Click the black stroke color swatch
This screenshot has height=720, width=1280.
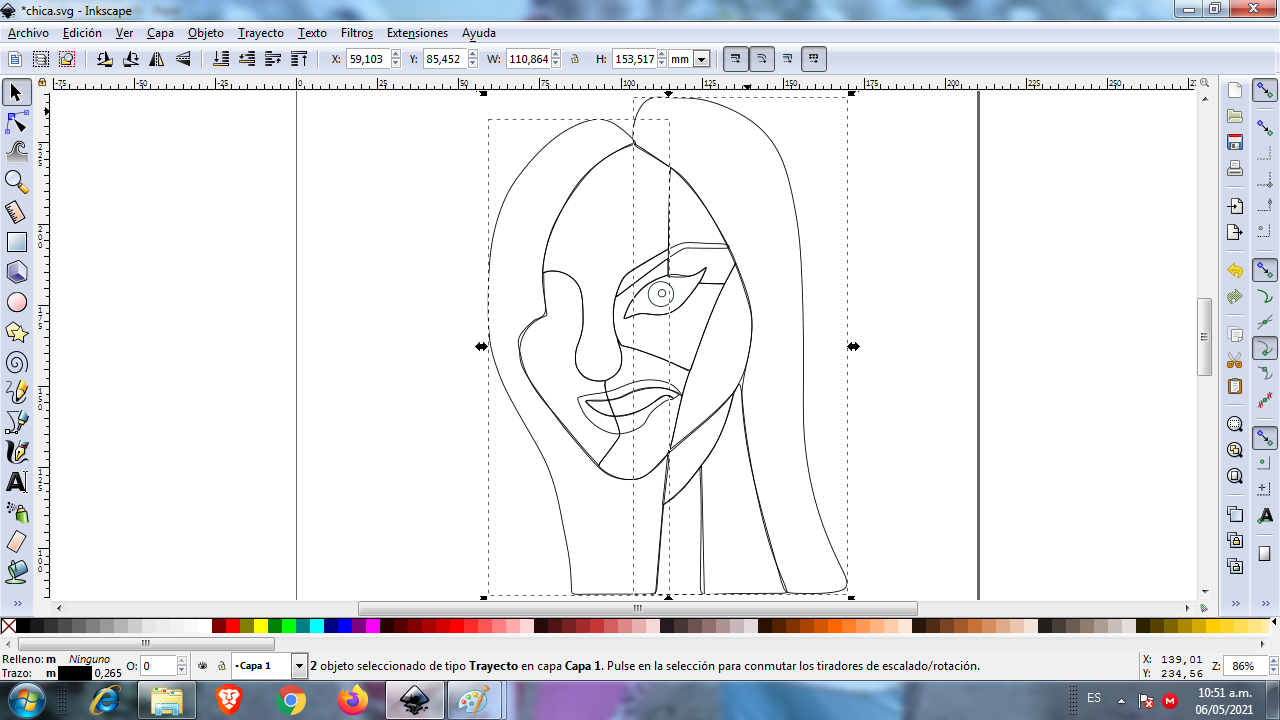tap(75, 673)
